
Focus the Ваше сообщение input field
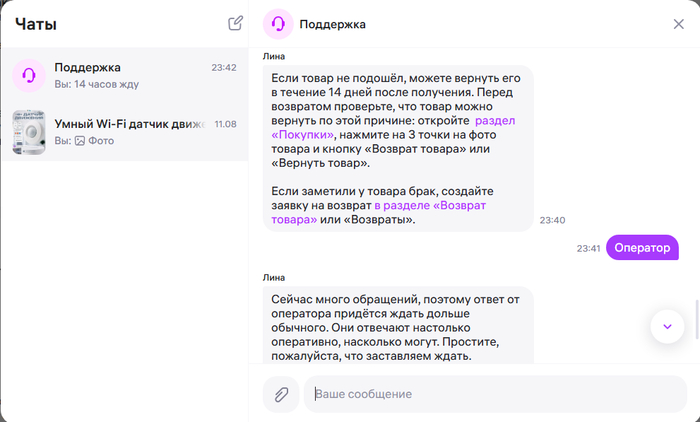tap(495, 394)
